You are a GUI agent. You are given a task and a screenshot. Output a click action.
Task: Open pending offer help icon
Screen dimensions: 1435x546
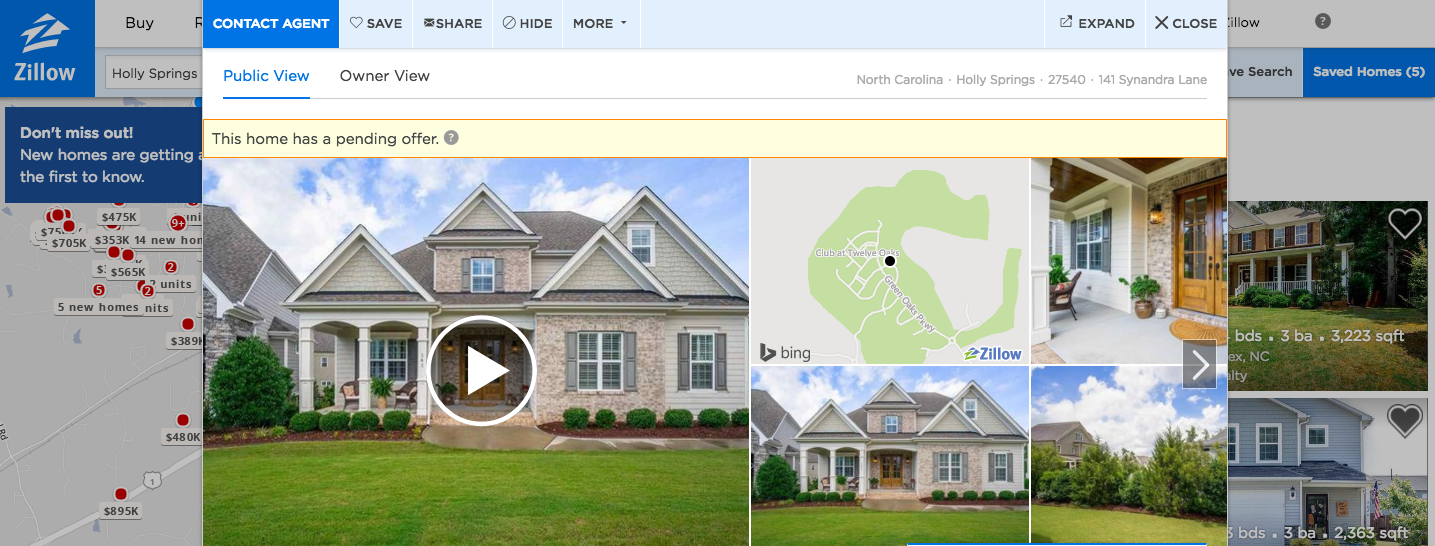(x=451, y=138)
